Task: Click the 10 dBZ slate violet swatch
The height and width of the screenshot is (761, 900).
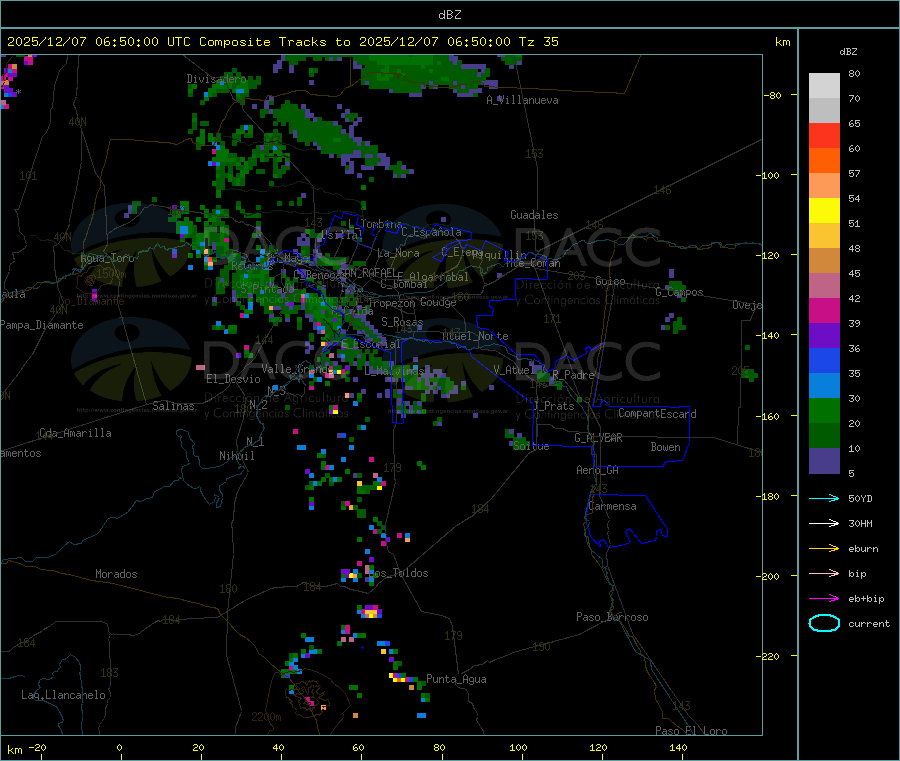Action: (x=824, y=461)
